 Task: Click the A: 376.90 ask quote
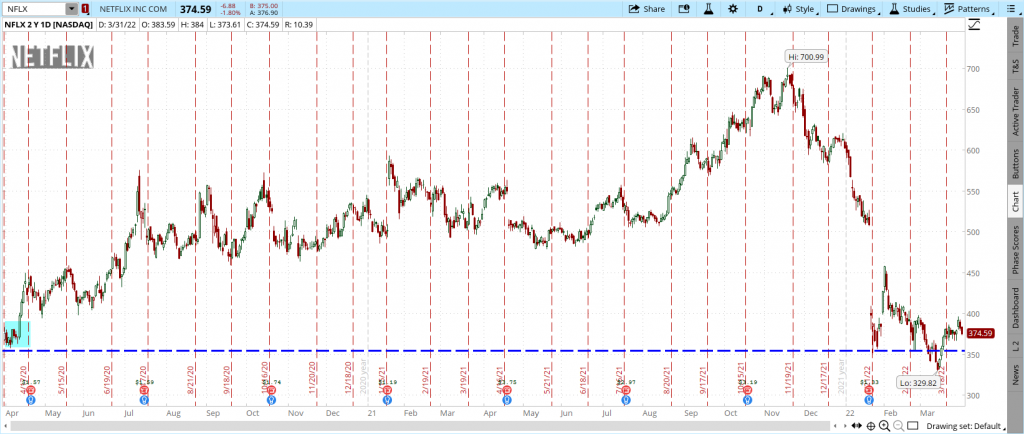(264, 12)
